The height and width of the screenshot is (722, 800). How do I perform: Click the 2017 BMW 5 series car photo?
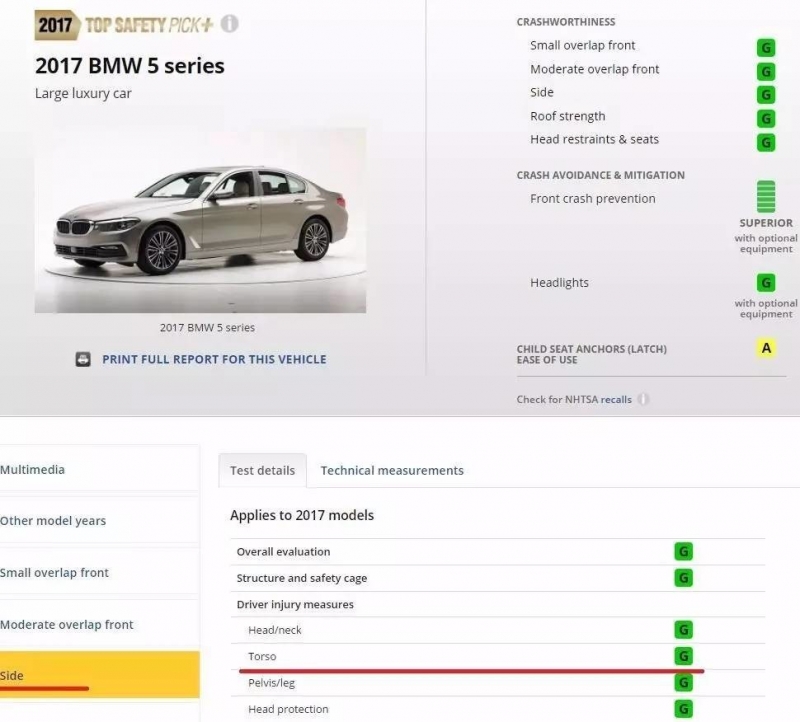200,220
